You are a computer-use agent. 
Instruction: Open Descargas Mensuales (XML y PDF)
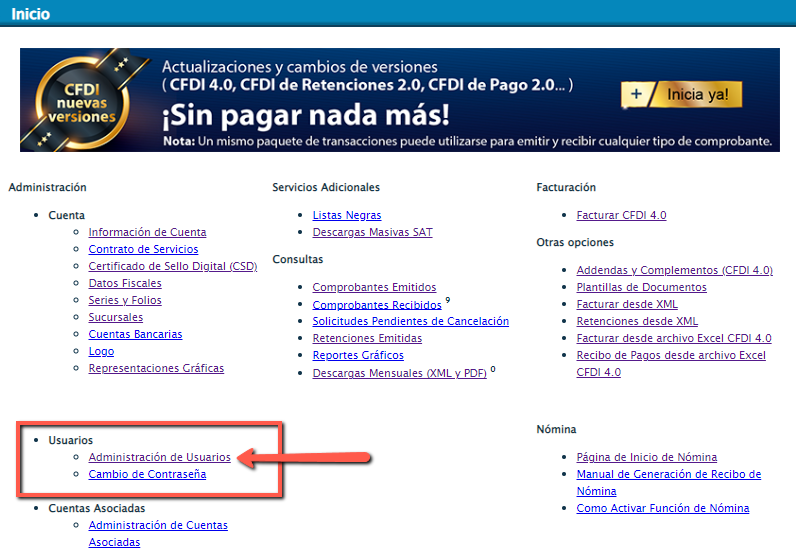tap(400, 373)
